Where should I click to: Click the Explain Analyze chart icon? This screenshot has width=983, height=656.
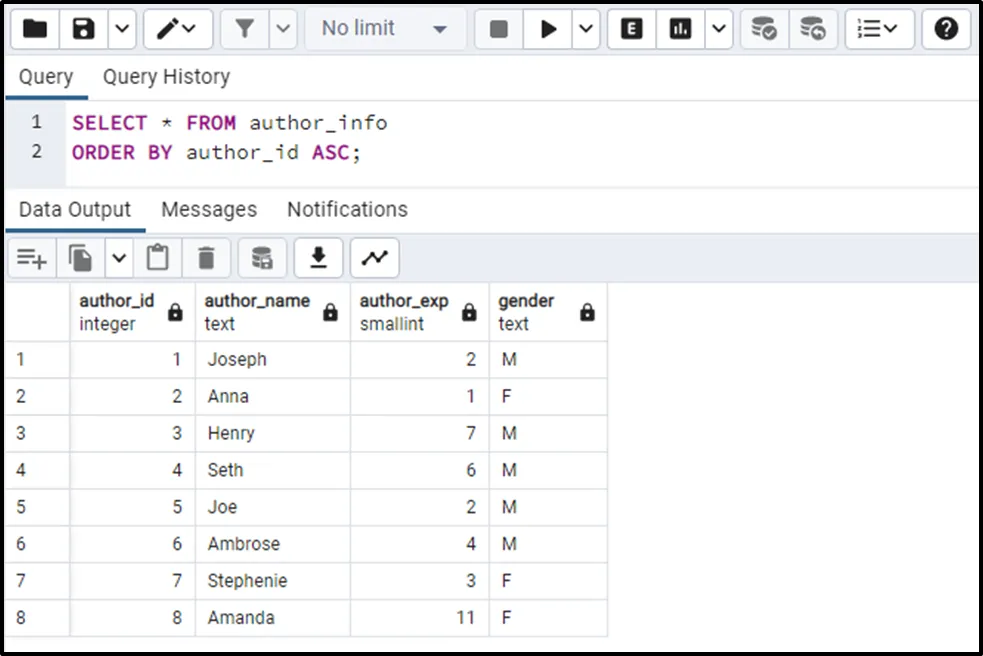coord(681,29)
